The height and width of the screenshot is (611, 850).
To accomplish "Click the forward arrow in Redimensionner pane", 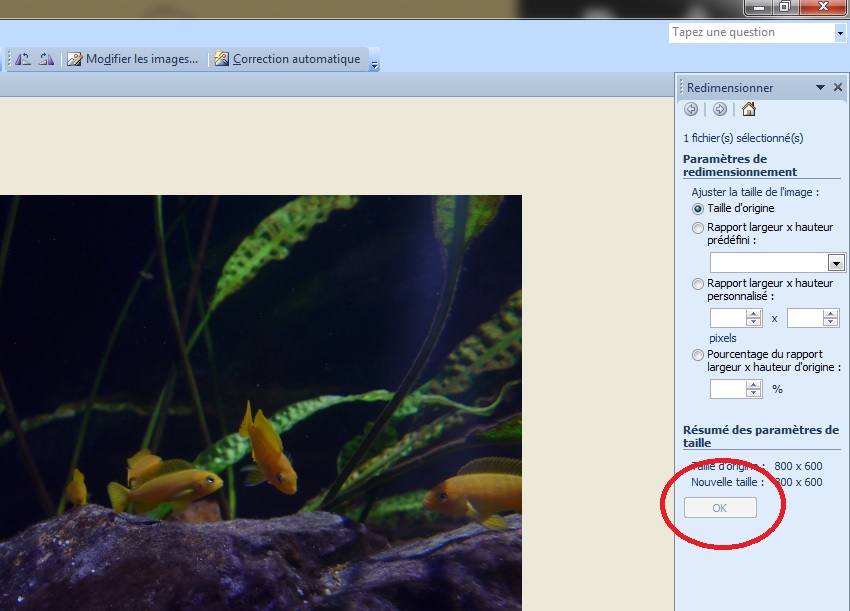I will [x=719, y=109].
